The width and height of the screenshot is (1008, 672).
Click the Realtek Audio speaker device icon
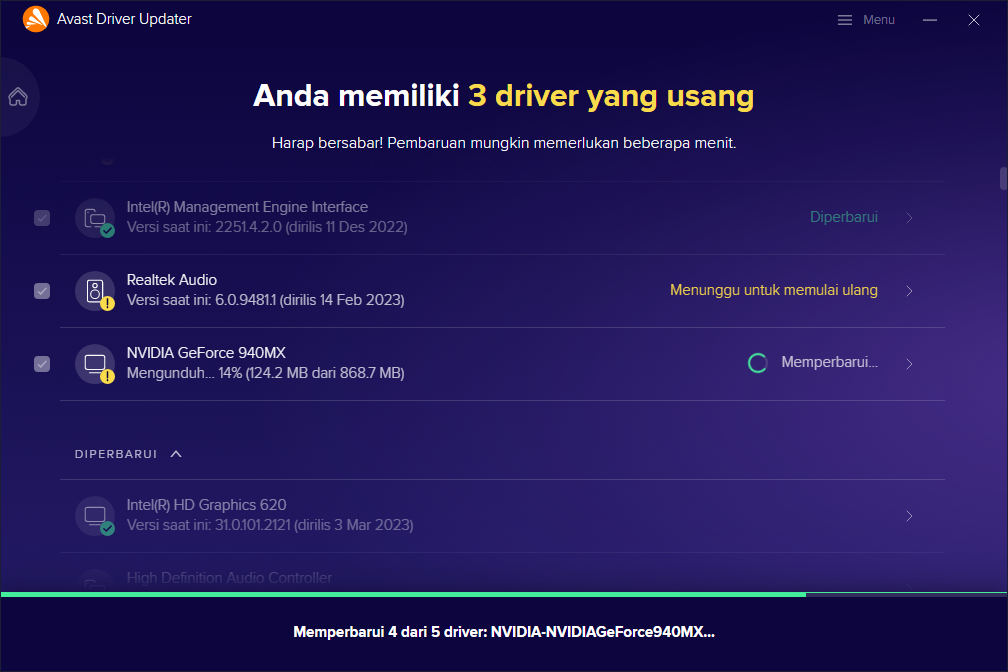pos(95,290)
